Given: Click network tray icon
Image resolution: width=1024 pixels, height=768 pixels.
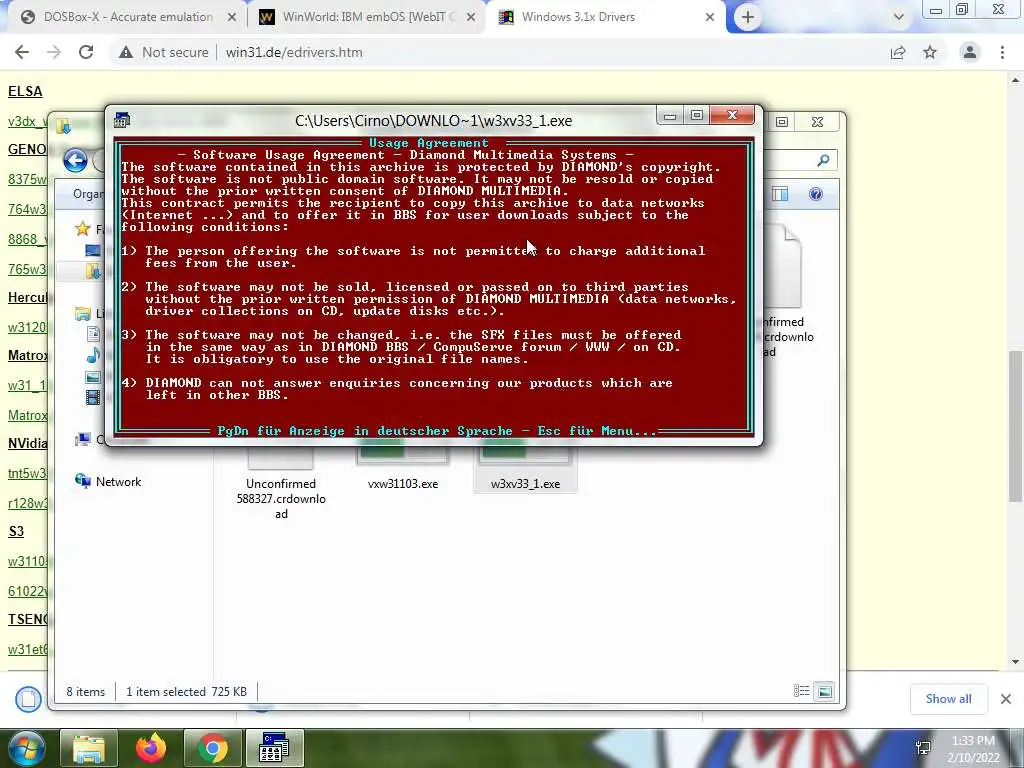Looking at the screenshot, I should click(923, 748).
